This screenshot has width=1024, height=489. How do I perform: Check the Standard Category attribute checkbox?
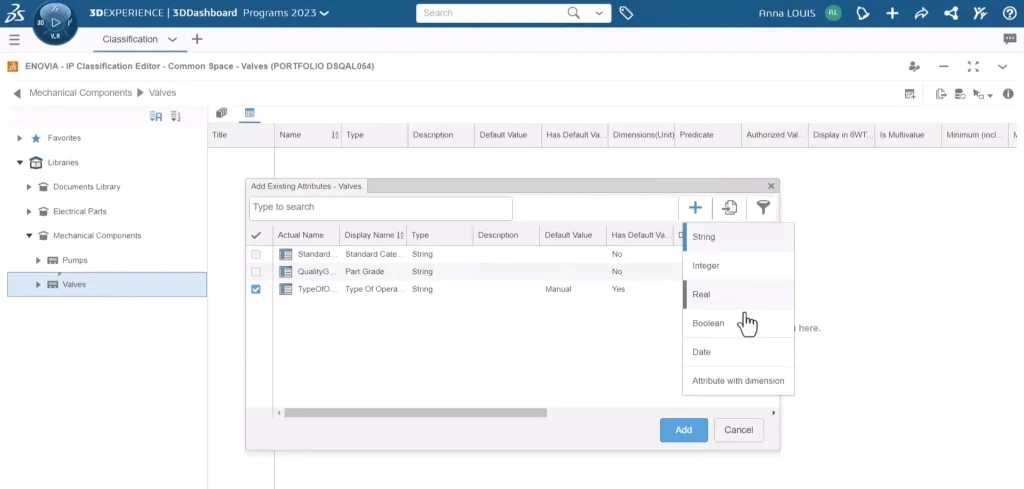pos(256,254)
